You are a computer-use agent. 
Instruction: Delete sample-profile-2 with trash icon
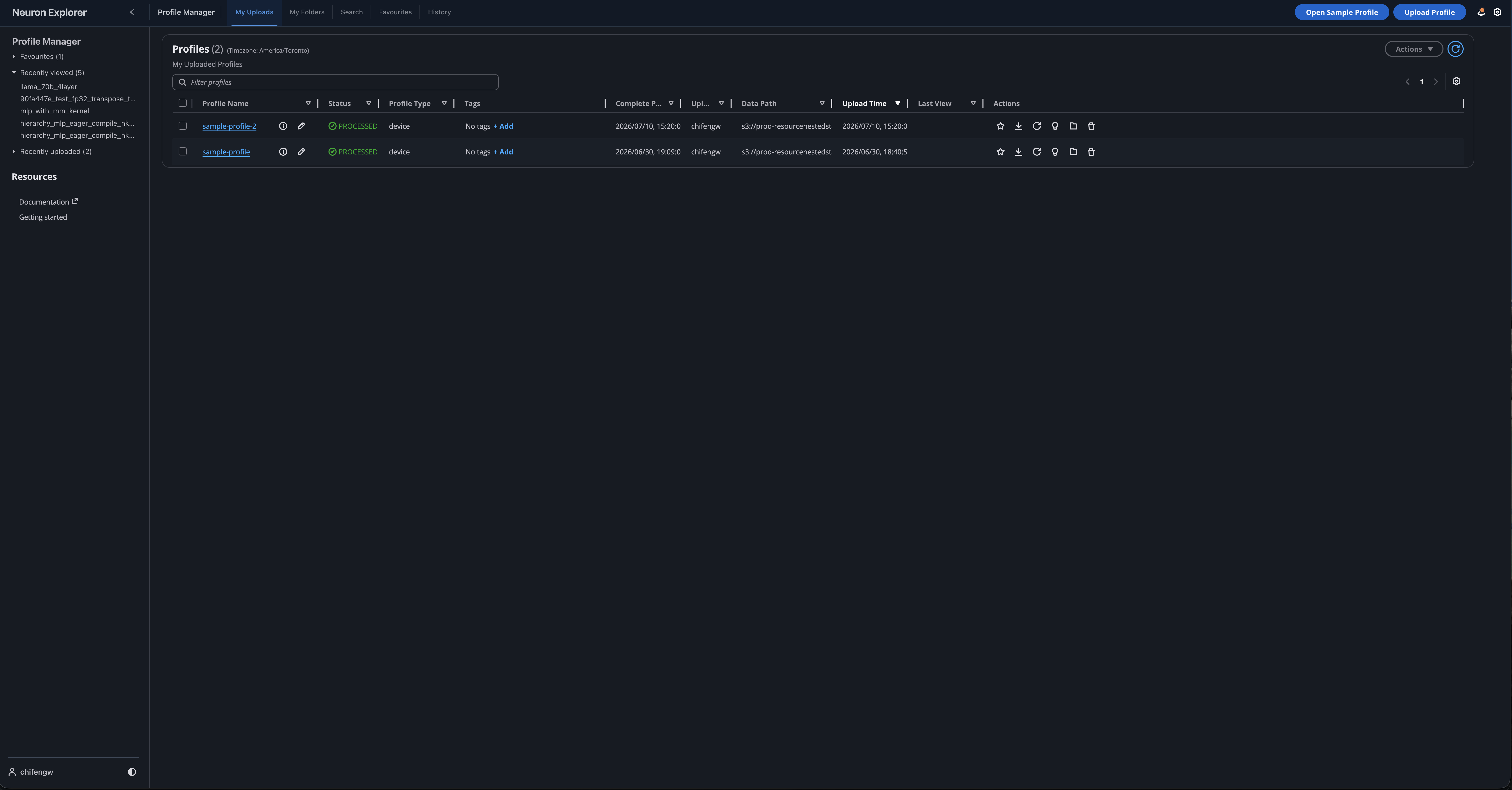[x=1091, y=126]
